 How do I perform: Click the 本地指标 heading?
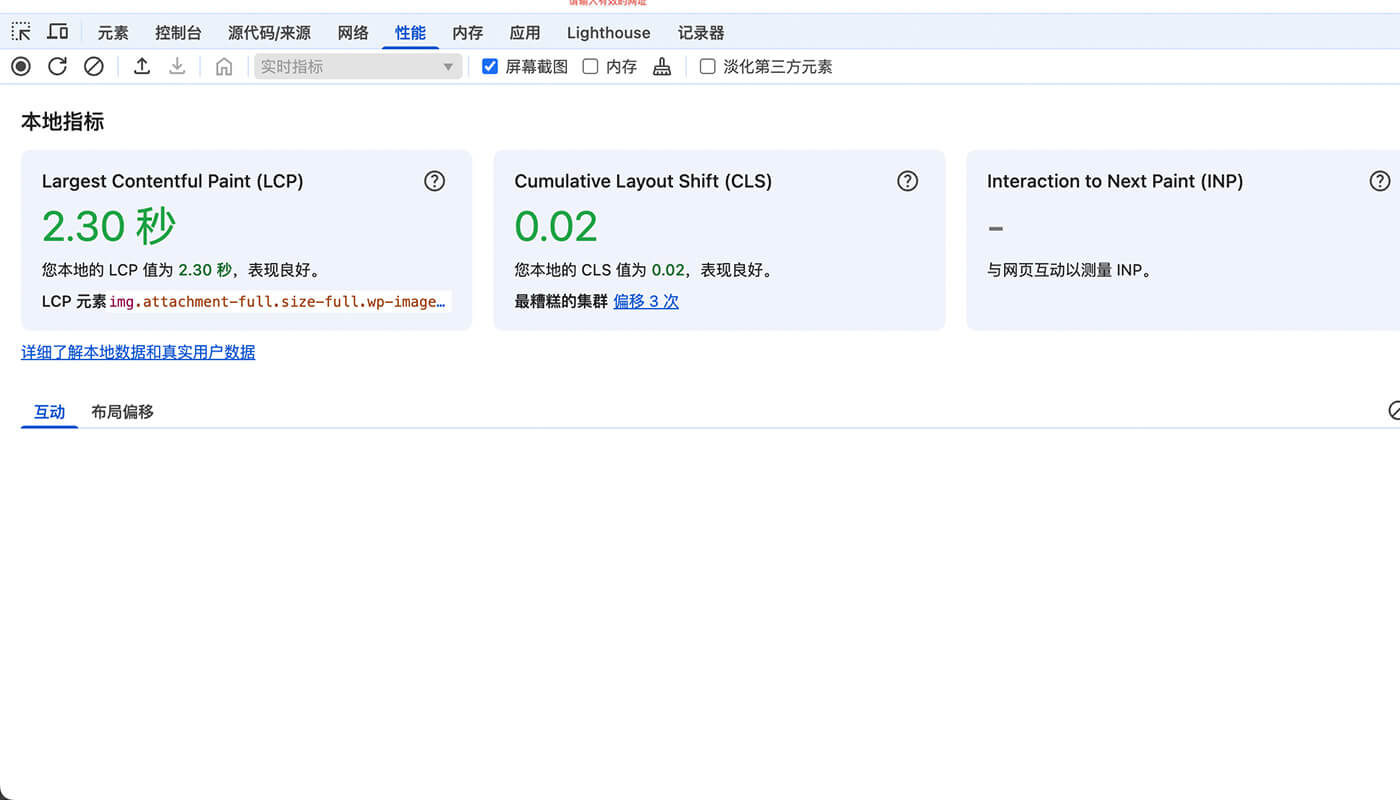click(62, 122)
